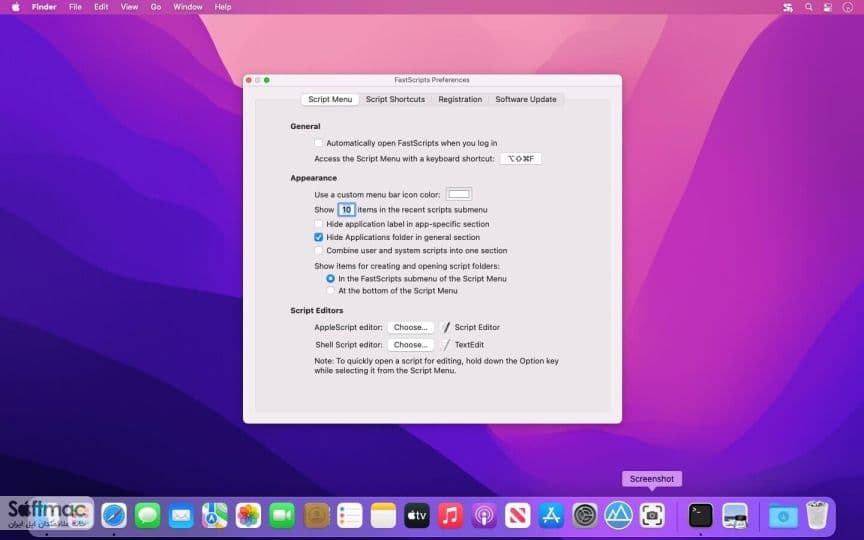Image resolution: width=864 pixels, height=540 pixels.
Task: Launch Siri from the menu bar
Action: (x=847, y=7)
